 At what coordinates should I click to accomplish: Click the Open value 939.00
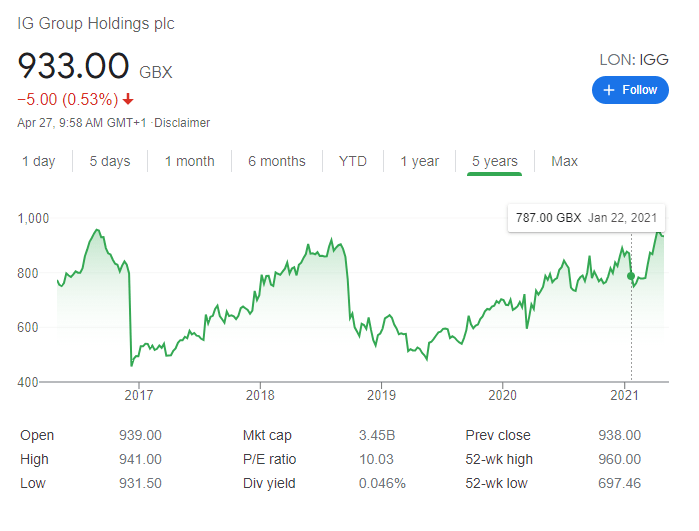[140, 435]
